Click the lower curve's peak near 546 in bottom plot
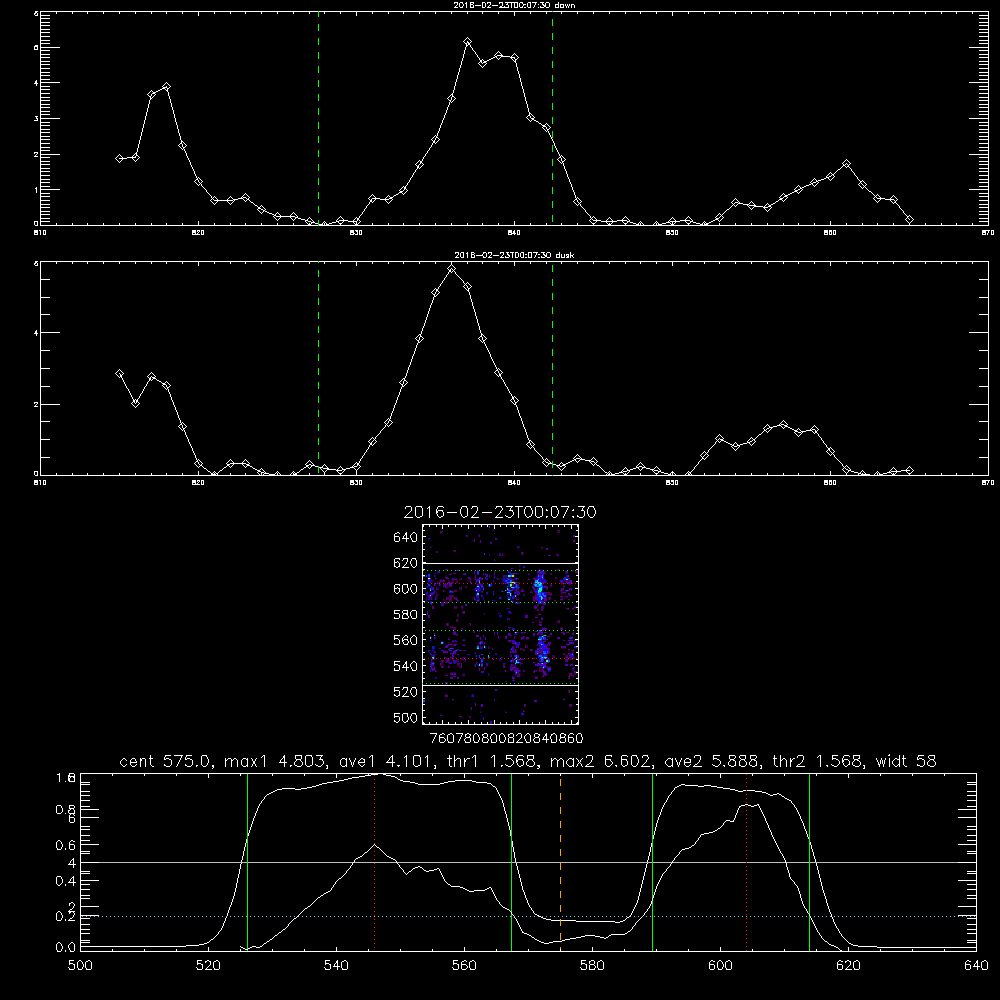The height and width of the screenshot is (1000, 1000). [375, 845]
